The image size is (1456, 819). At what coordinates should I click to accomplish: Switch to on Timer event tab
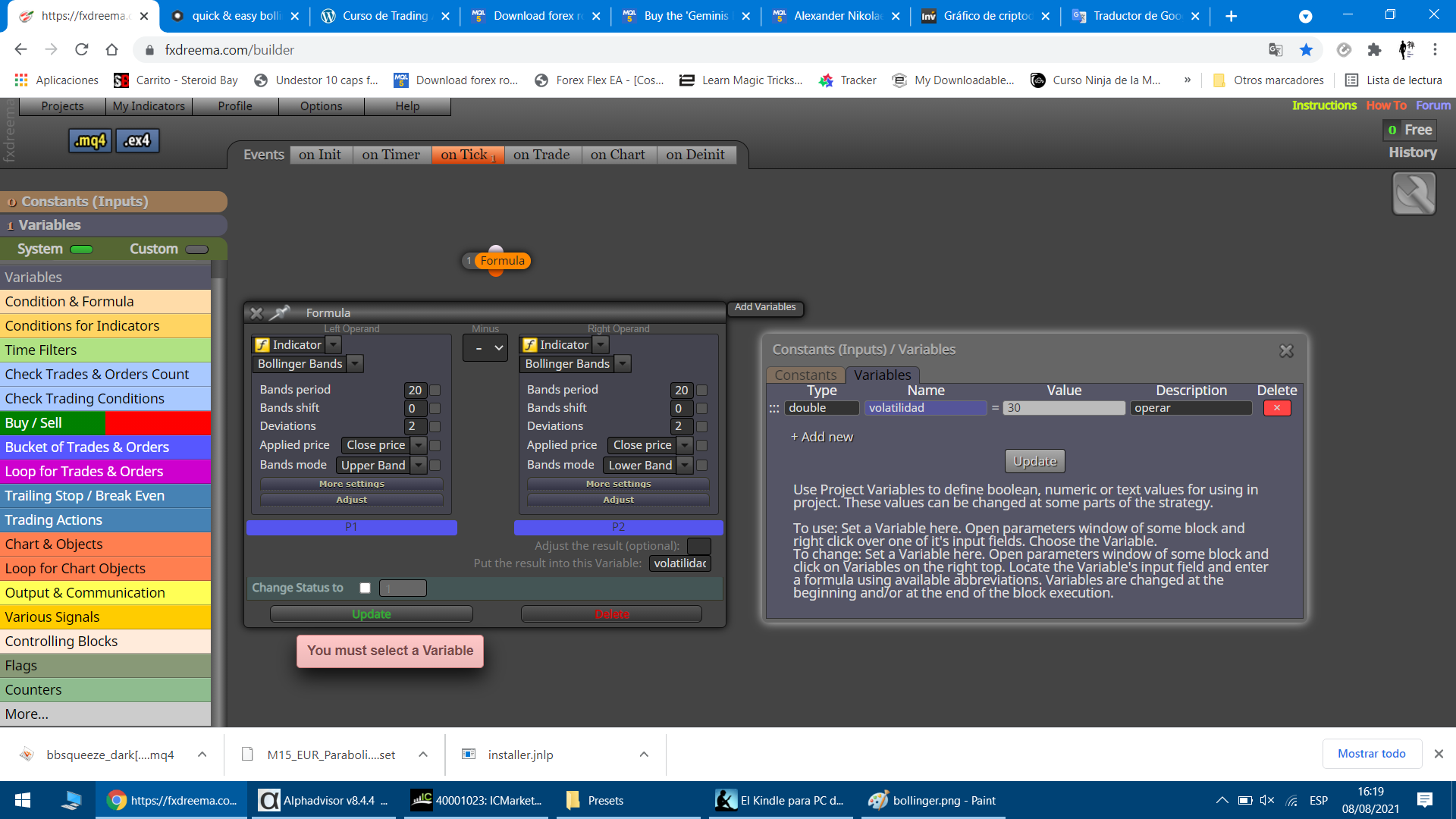(x=391, y=155)
